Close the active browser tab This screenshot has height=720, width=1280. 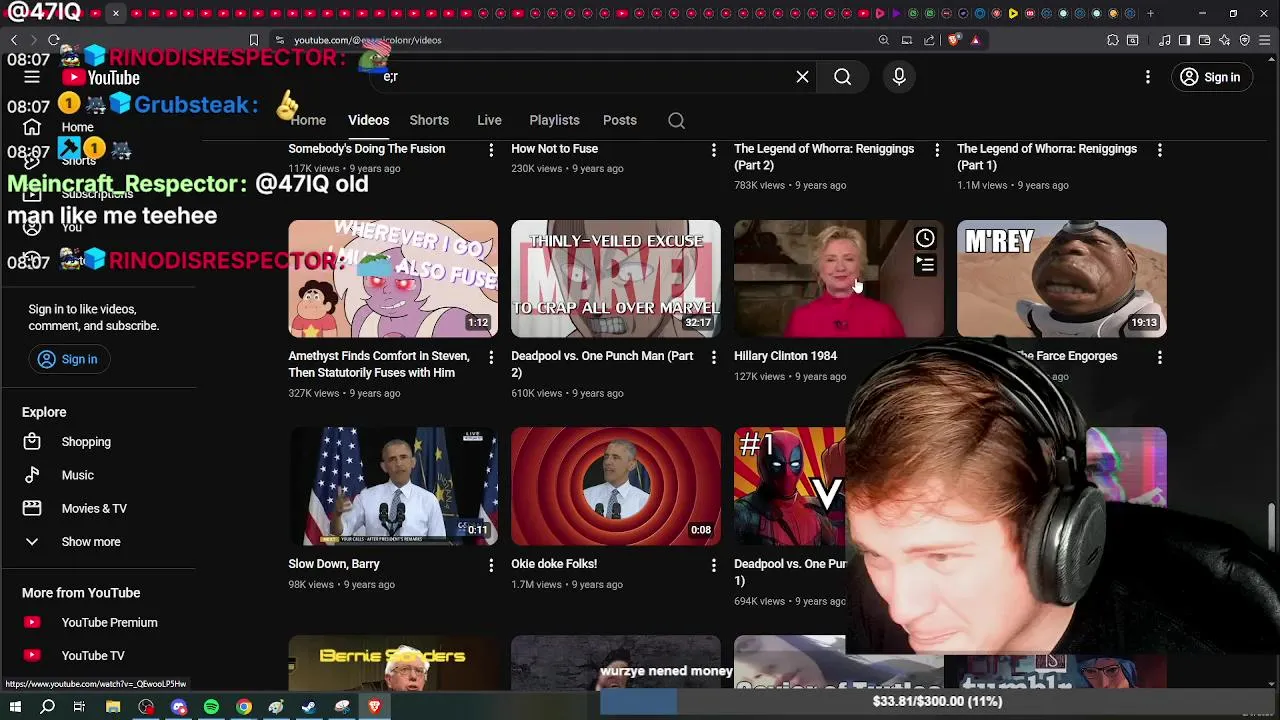[115, 13]
